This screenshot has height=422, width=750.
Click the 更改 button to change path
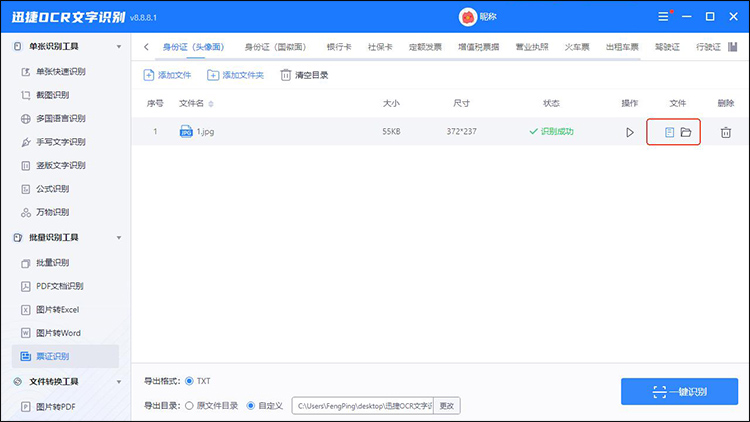(446, 406)
